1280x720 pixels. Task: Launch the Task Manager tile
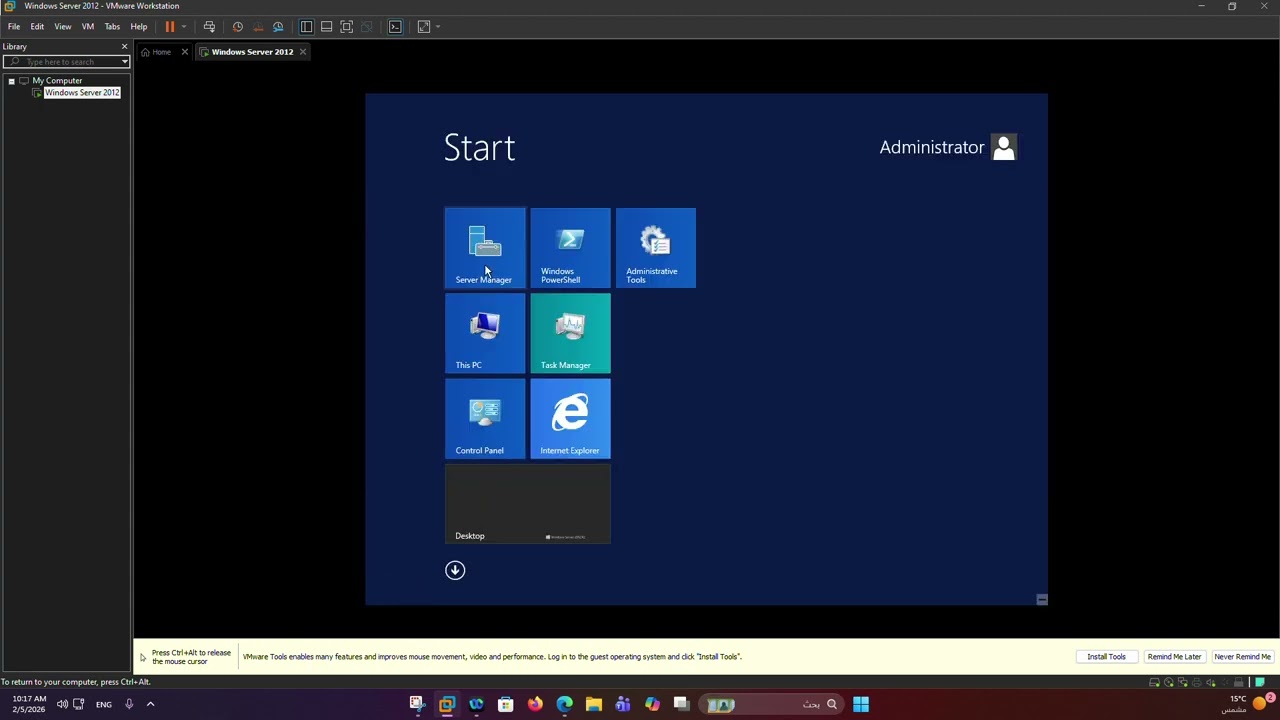(570, 333)
